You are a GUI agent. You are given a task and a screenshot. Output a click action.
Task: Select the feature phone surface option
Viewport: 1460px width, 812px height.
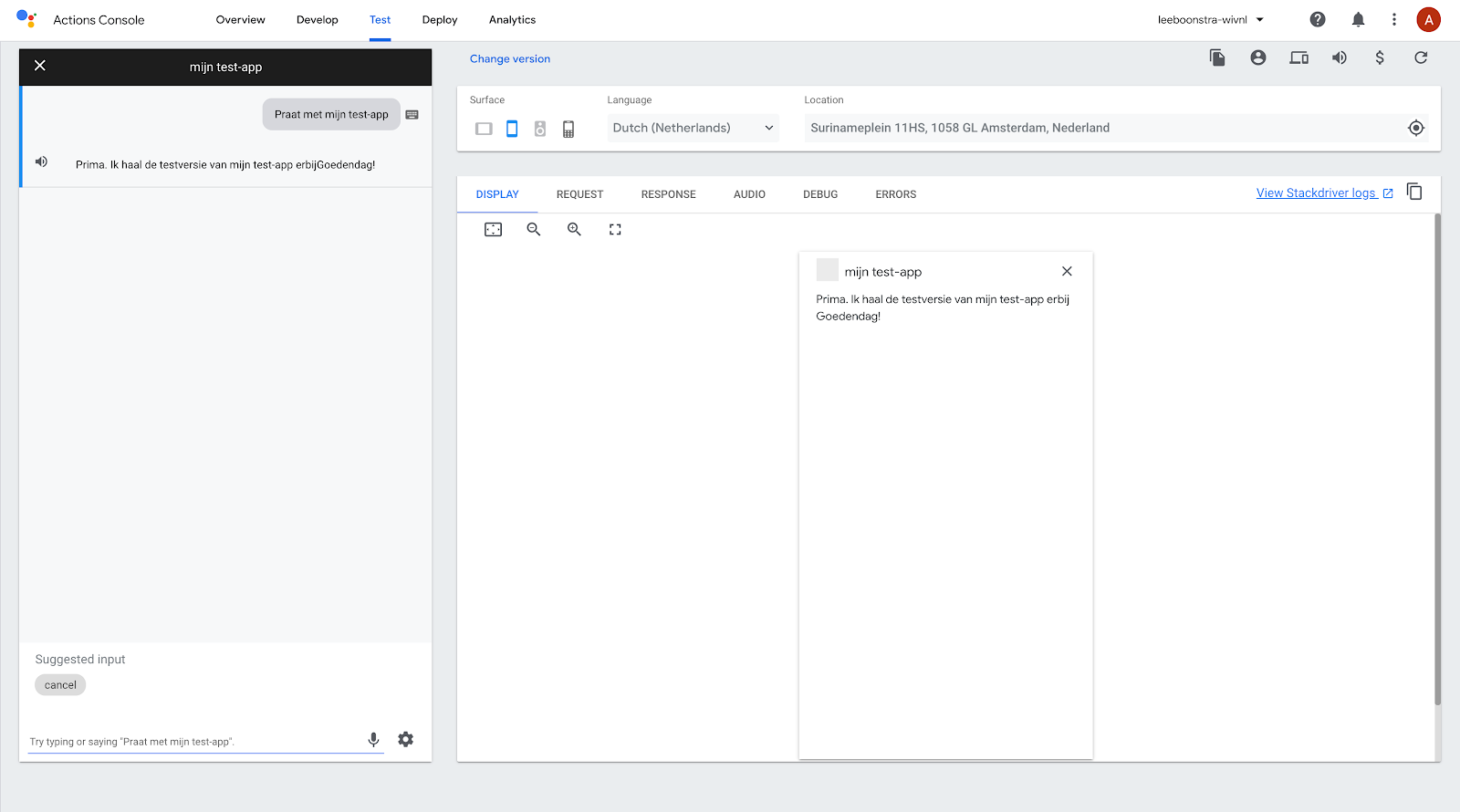[568, 130]
